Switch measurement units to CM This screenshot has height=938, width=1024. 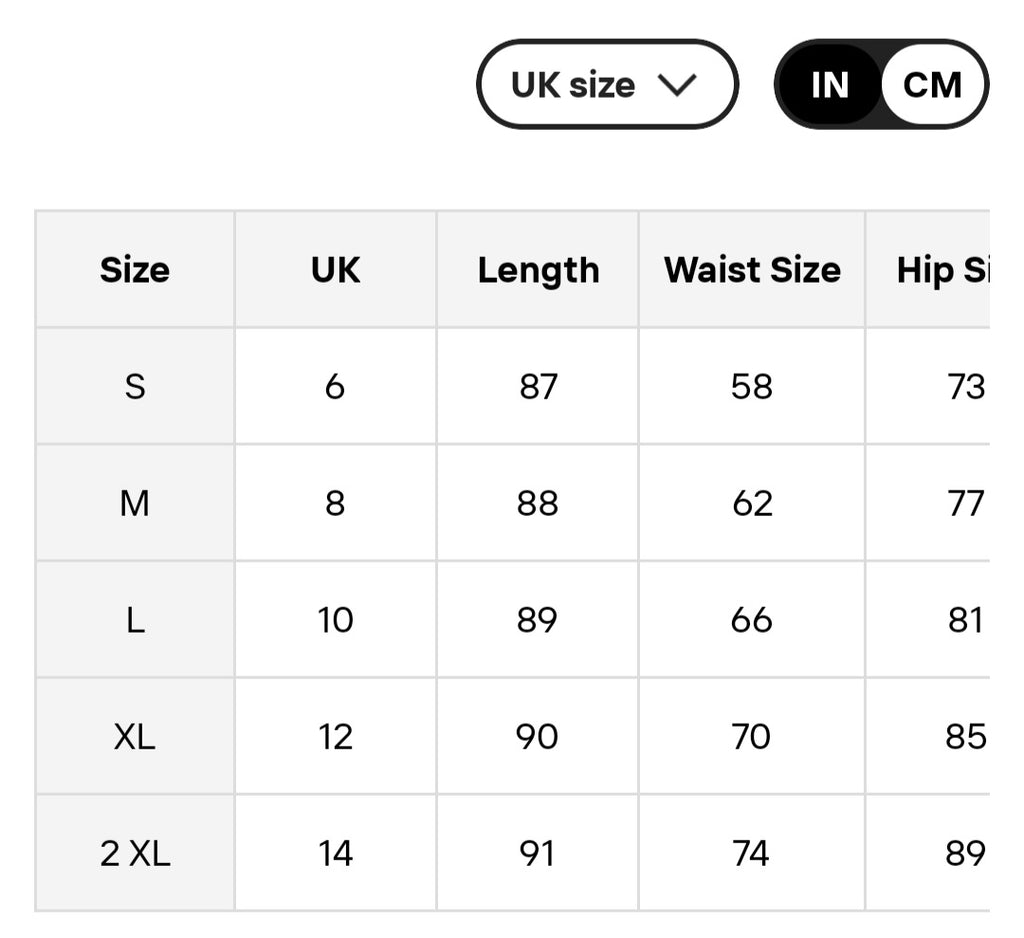pos(933,85)
